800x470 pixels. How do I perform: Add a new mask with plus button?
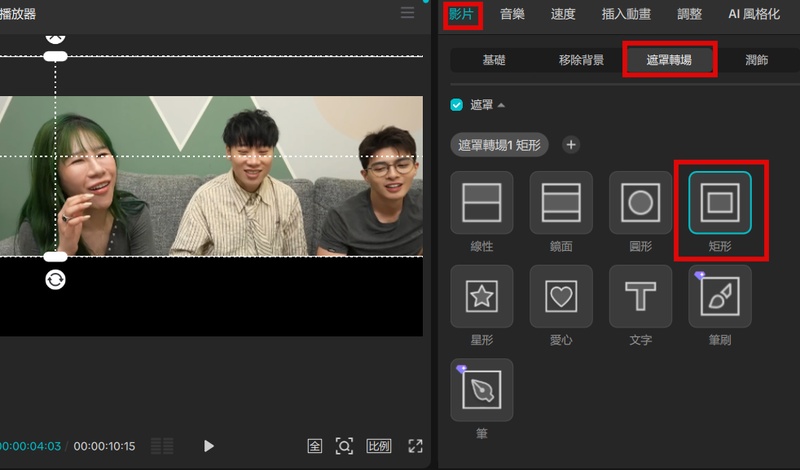pos(571,145)
